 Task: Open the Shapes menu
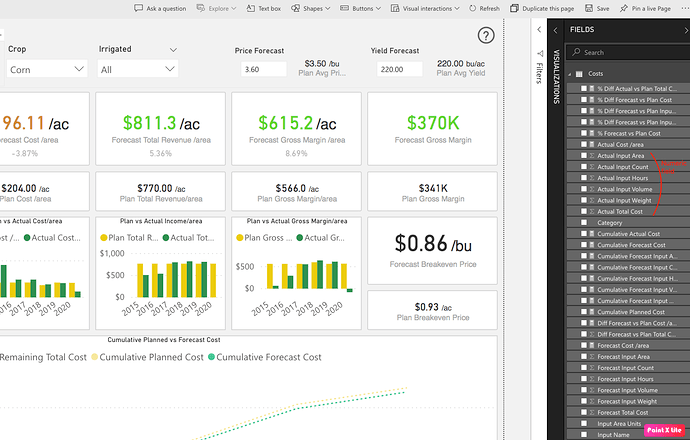(310, 8)
